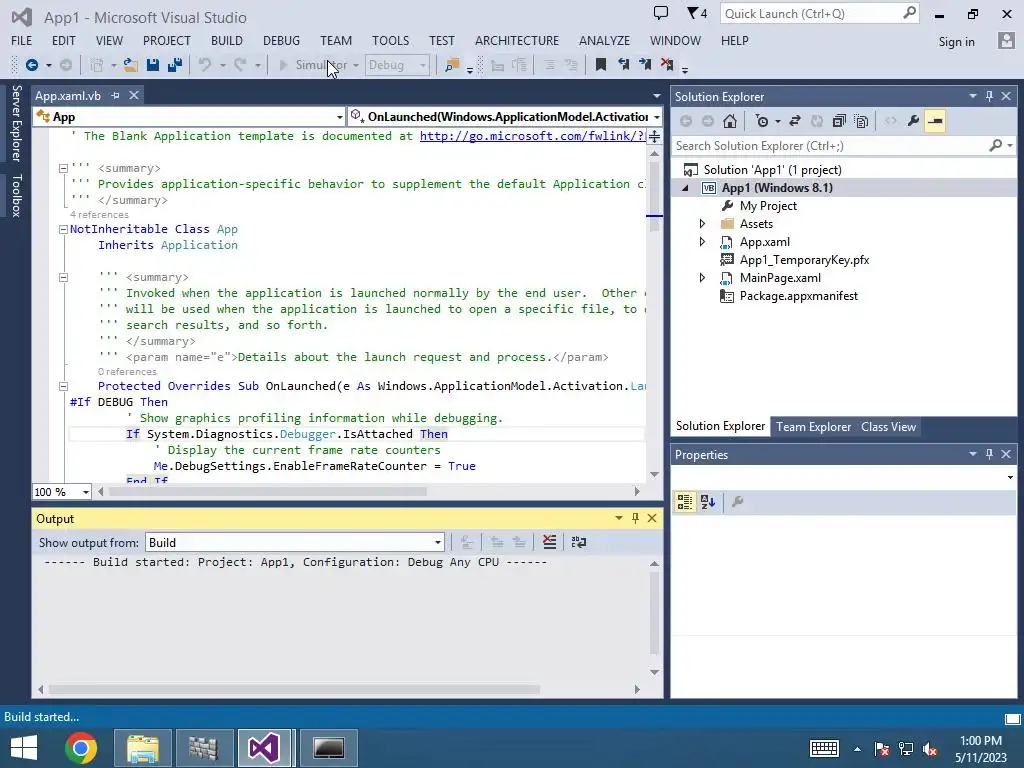Viewport: 1024px width, 768px height.
Task: Click the Collapse All icon in Solution Explorer
Action: (839, 121)
